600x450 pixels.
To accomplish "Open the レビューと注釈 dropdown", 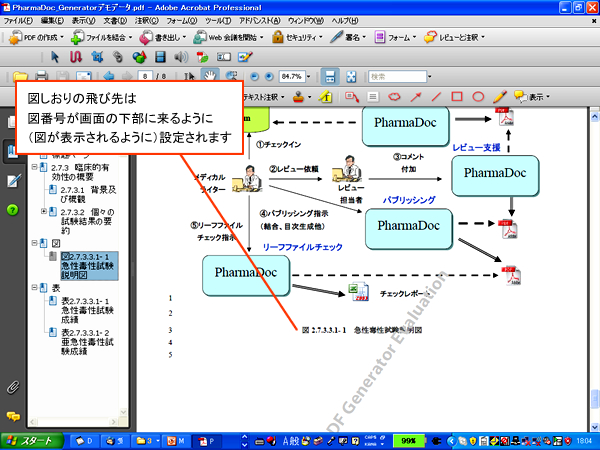I will [454, 37].
